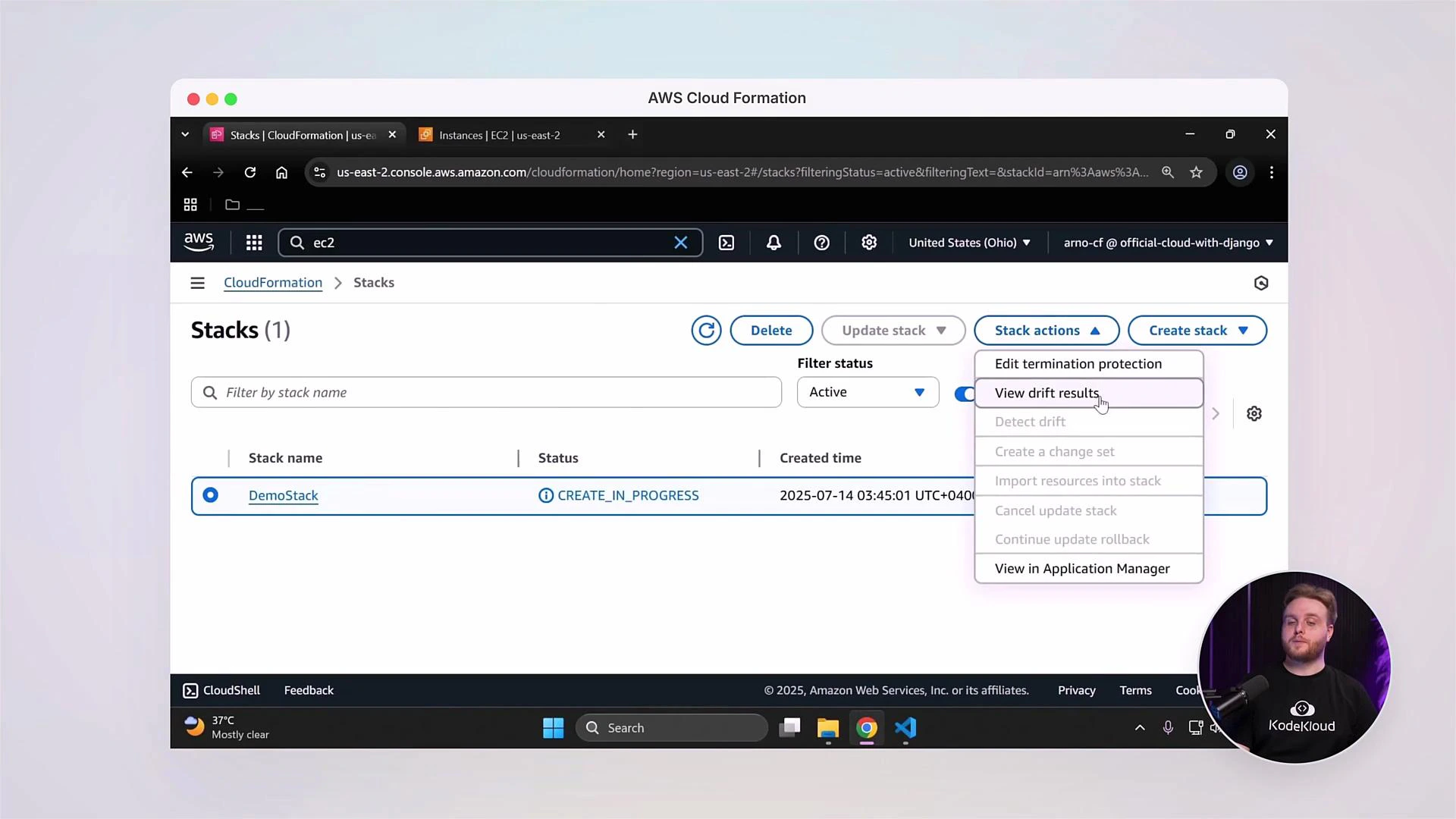Open AWS console settings gear
This screenshot has width=1456, height=819.
pos(869,243)
